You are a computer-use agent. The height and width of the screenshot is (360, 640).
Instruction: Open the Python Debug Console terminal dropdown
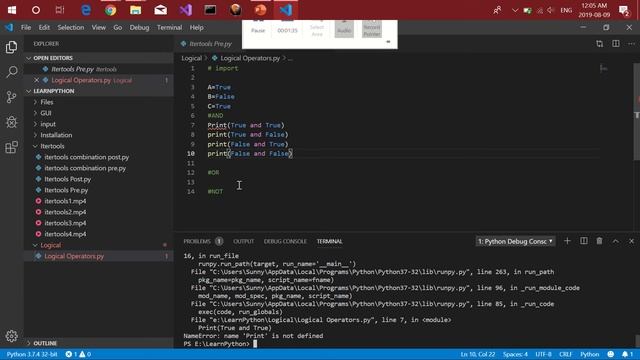click(x=515, y=241)
